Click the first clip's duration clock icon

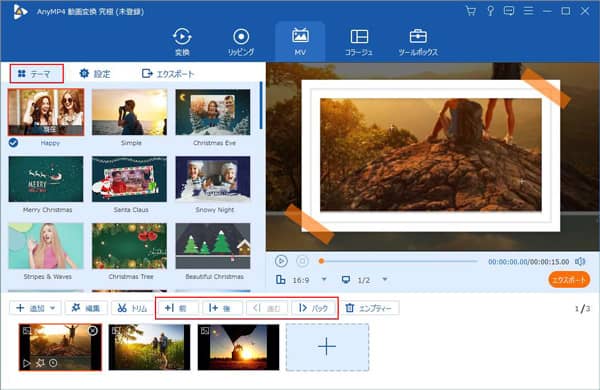pos(53,363)
